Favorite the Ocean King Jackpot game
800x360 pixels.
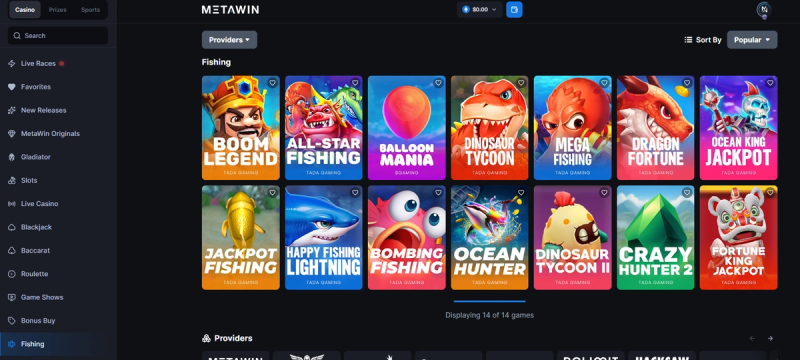click(770, 83)
